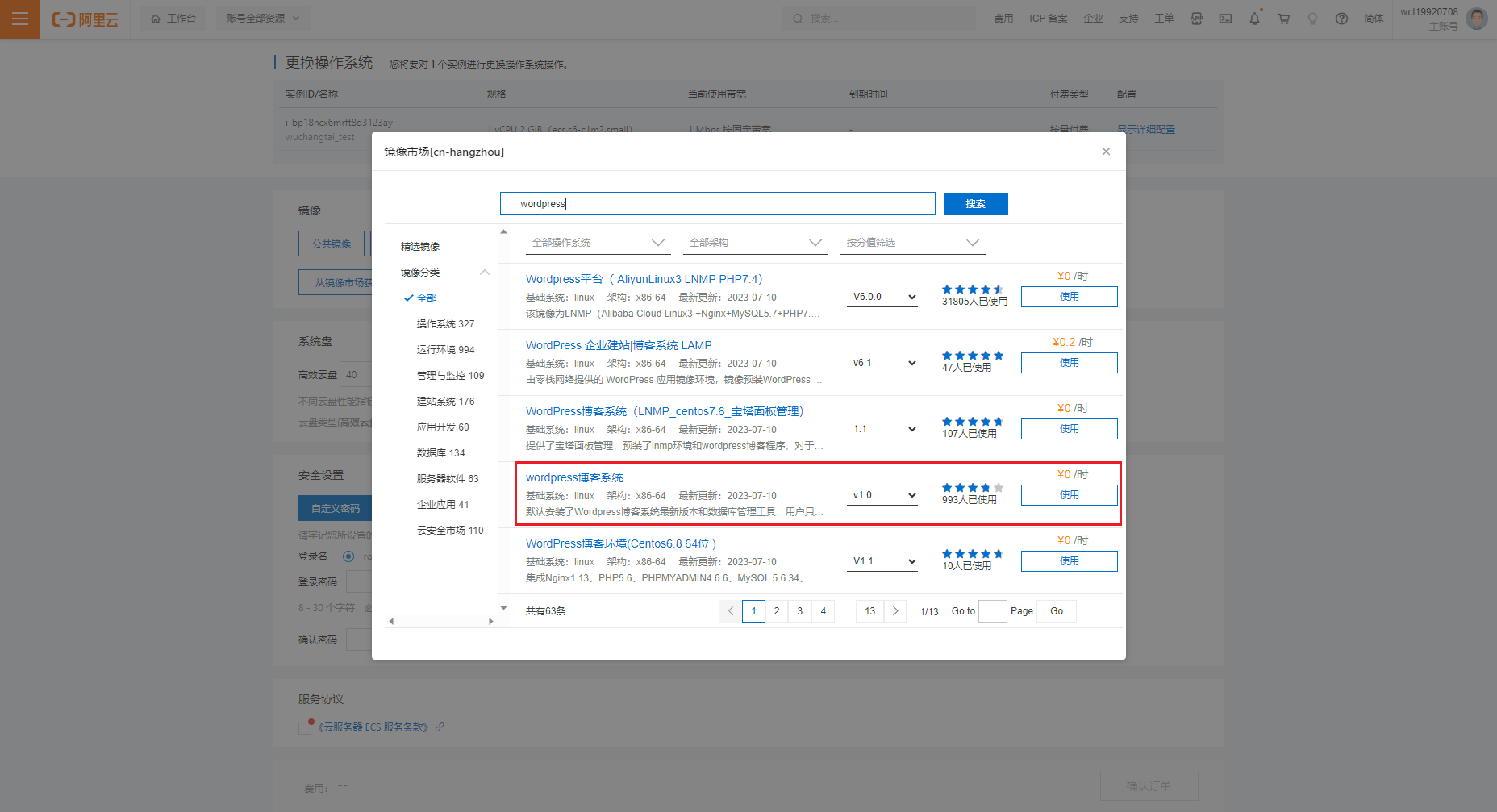Click the 工作台 home icon
Screen dimensions: 1497x812
tap(156, 19)
